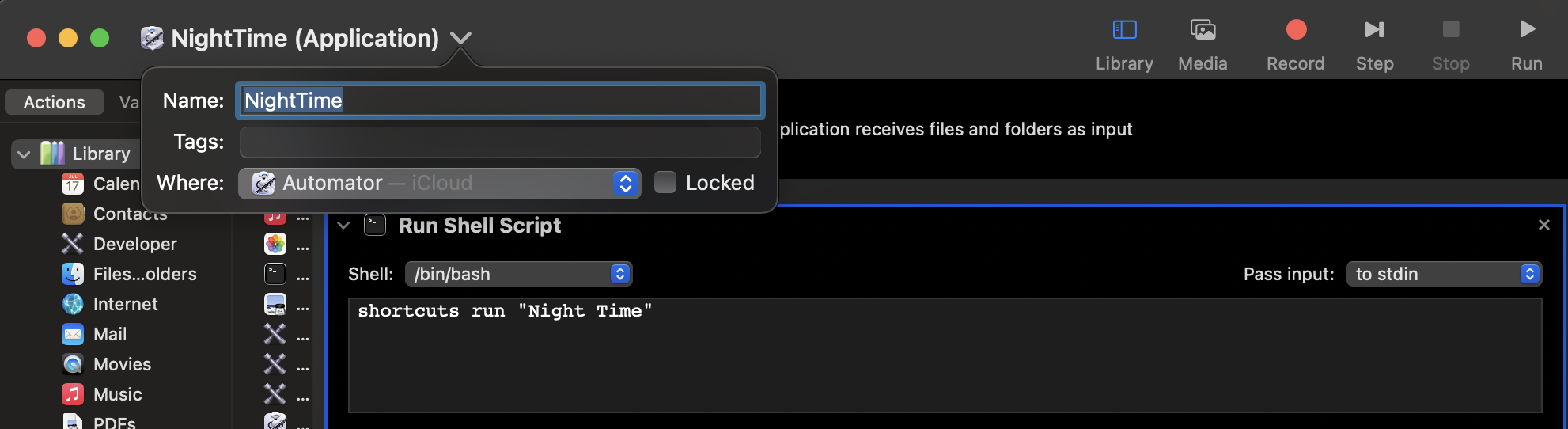Click the Step workflow icon
1568x429 pixels.
click(x=1375, y=29)
